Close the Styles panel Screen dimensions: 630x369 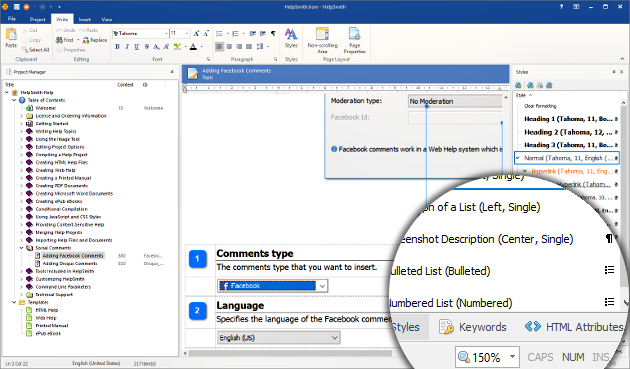pyautogui.click(x=622, y=72)
